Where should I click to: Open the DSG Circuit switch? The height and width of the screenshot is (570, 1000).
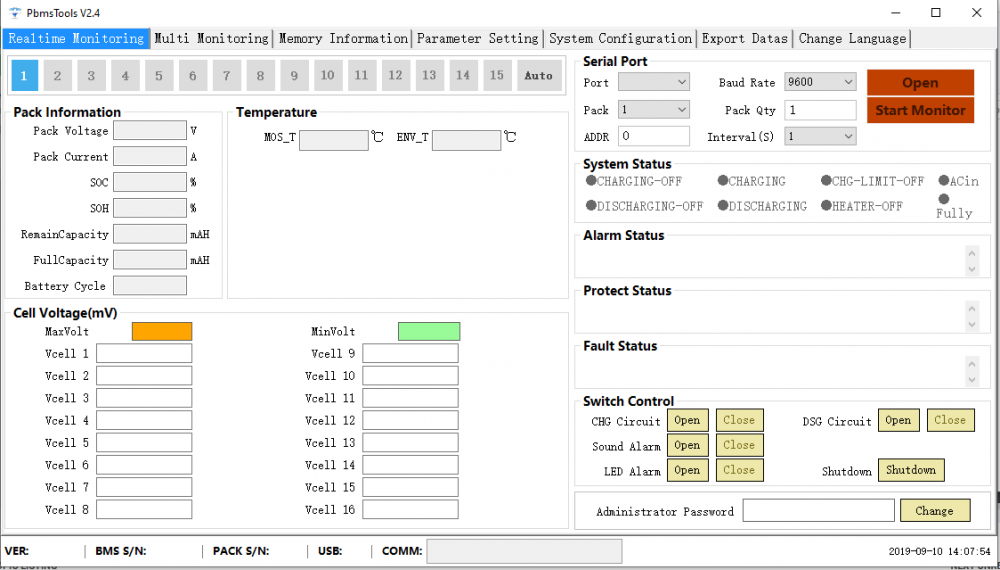pyautogui.click(x=899, y=420)
